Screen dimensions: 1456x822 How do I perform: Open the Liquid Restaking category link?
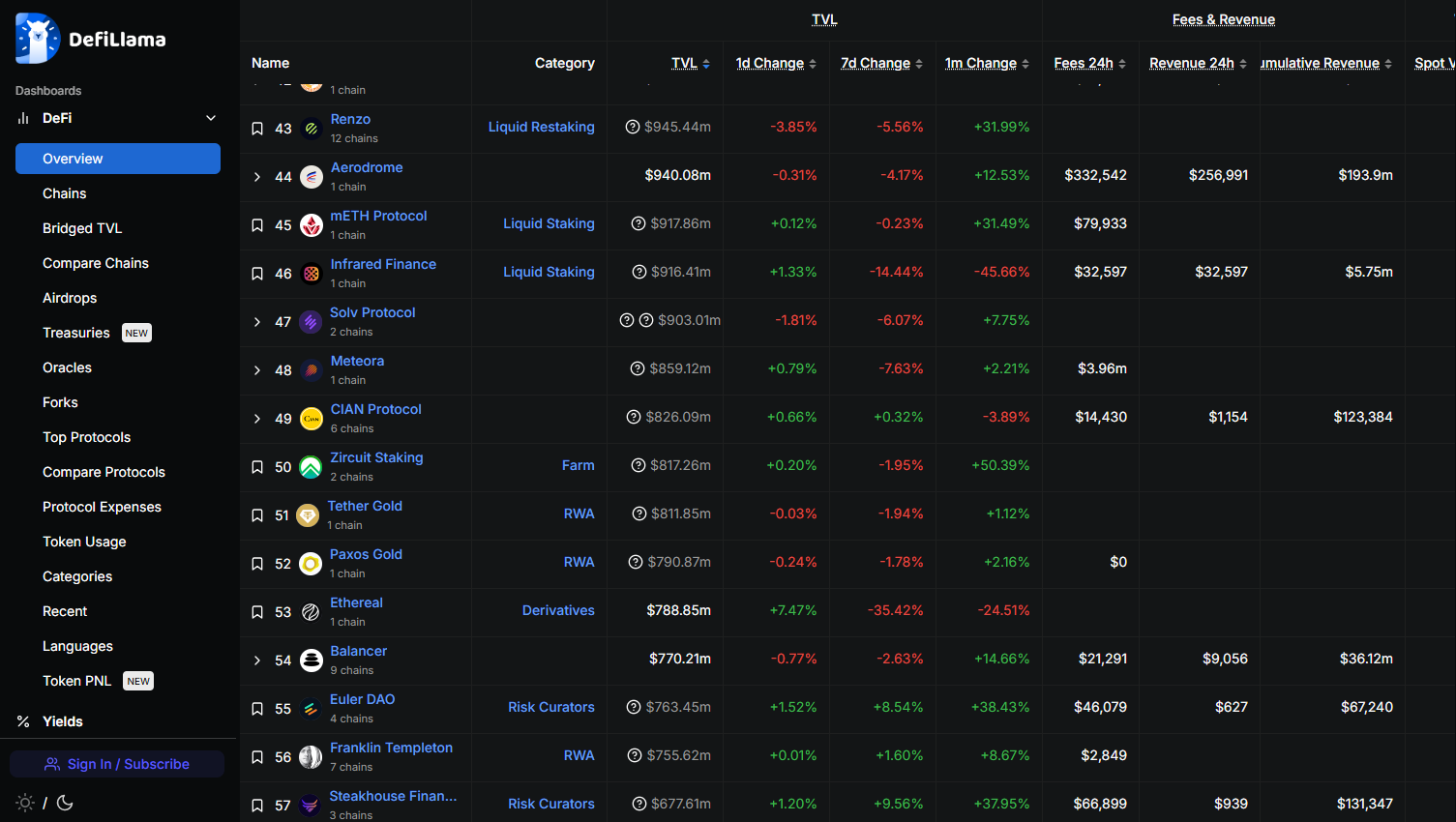(x=542, y=127)
